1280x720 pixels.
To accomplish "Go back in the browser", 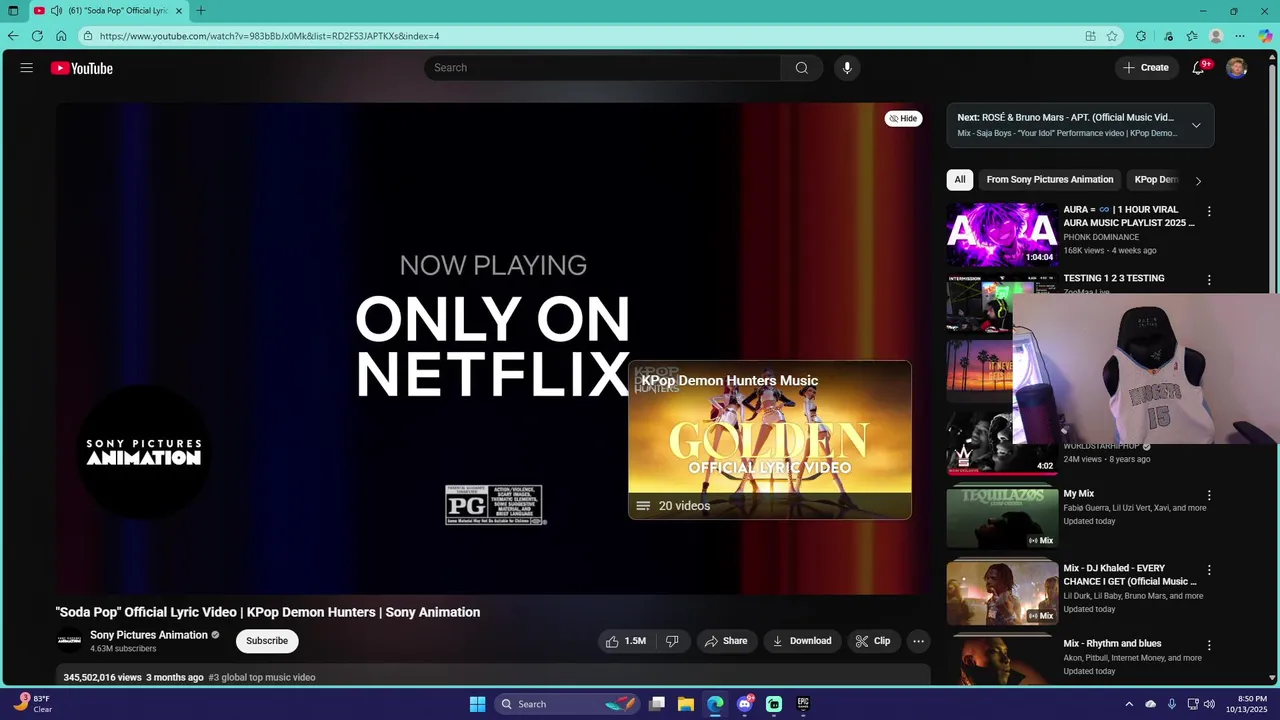I will (x=13, y=36).
